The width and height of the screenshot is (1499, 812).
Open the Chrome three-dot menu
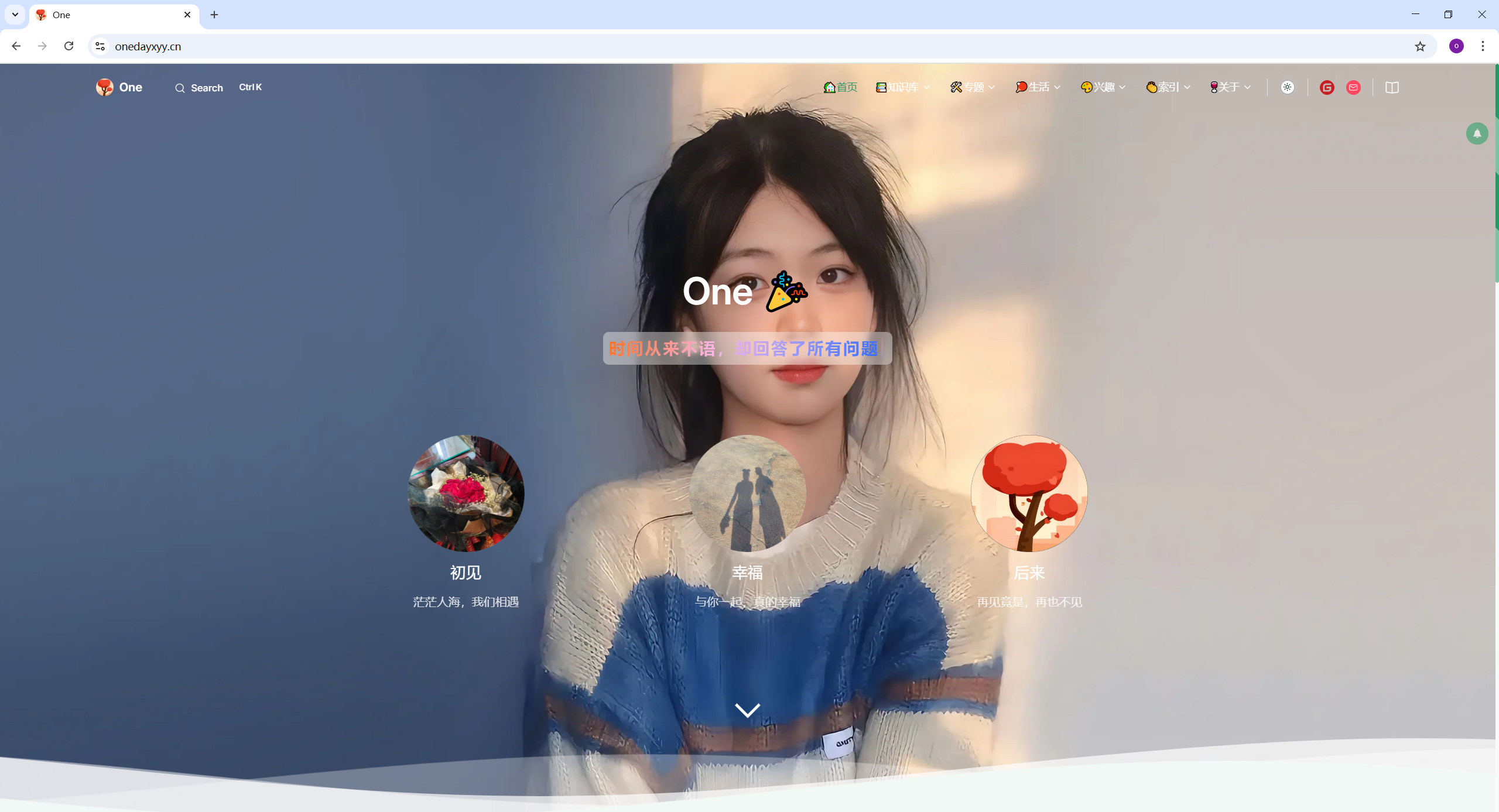click(1483, 46)
